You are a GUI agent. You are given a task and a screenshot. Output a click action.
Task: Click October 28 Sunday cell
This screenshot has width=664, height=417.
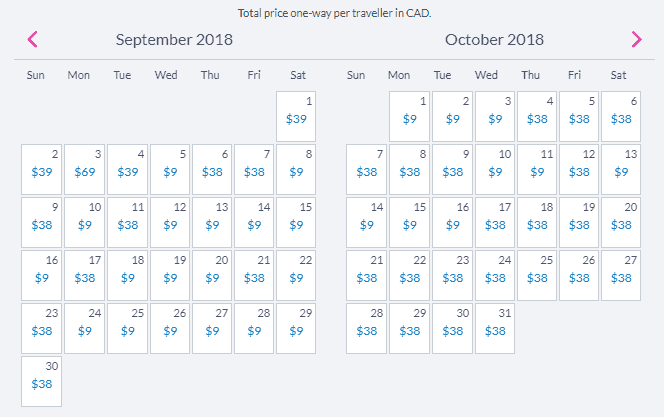[x=366, y=329]
